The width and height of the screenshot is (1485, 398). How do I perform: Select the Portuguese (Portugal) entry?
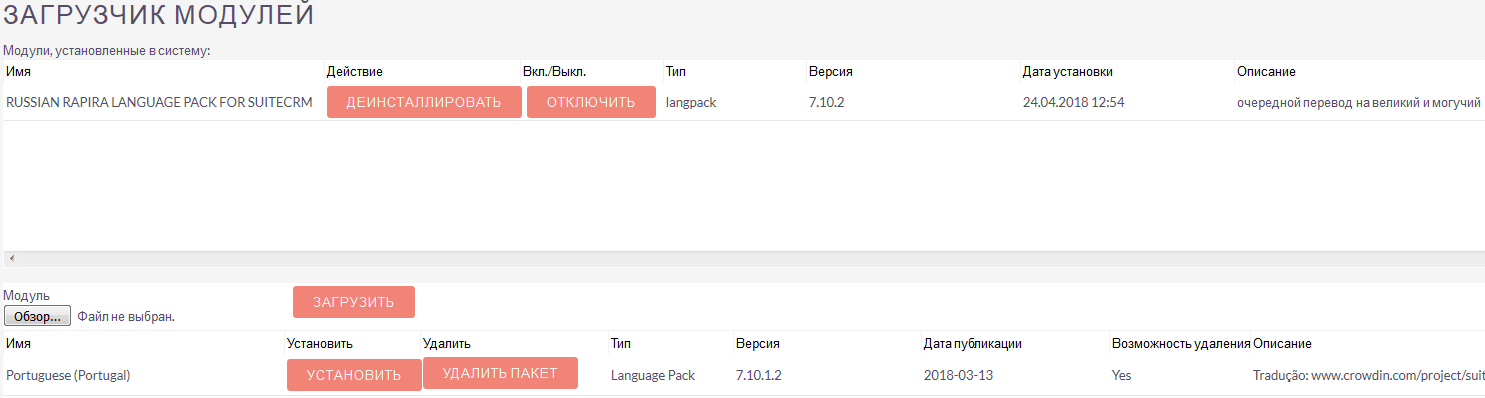(x=68, y=375)
